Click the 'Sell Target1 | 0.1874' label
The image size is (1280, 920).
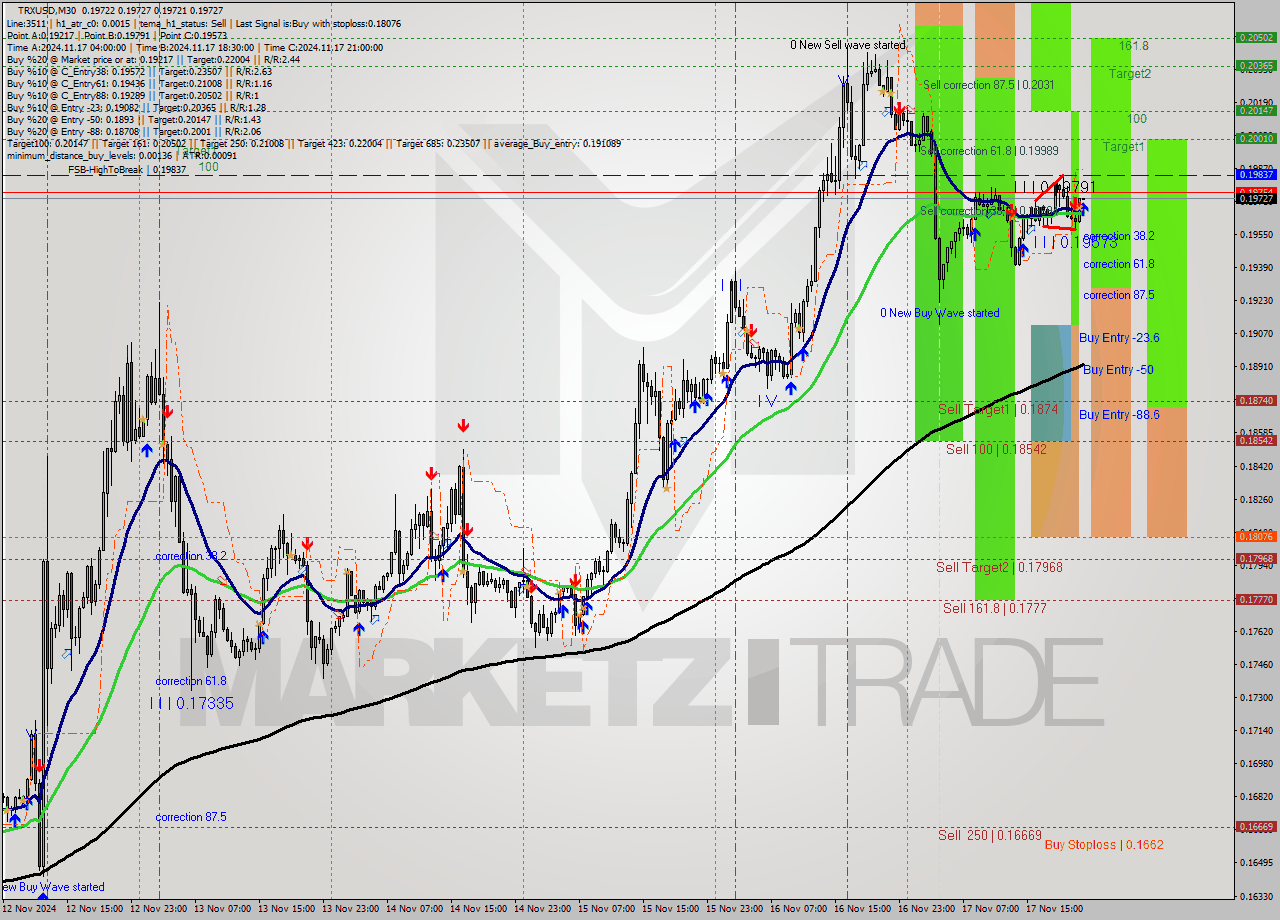coord(998,409)
